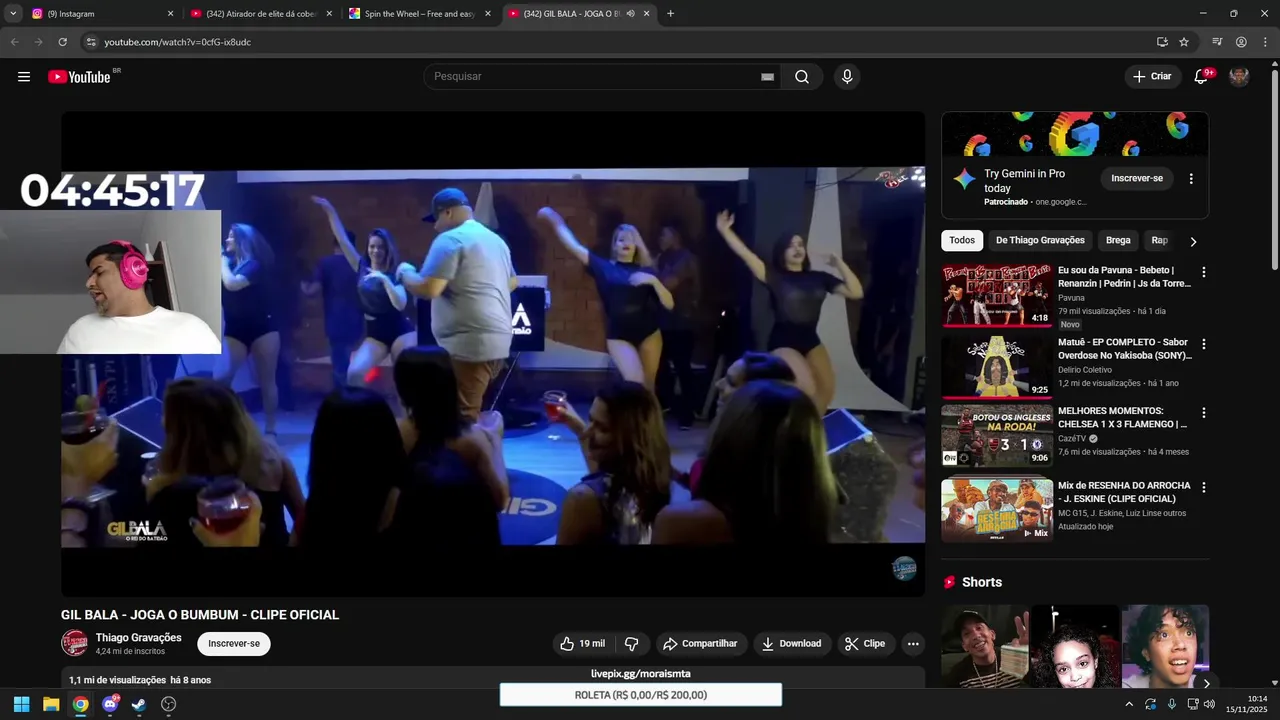Open more actions ellipsis under video
Screen dimensions: 1280x720
pos(913,644)
